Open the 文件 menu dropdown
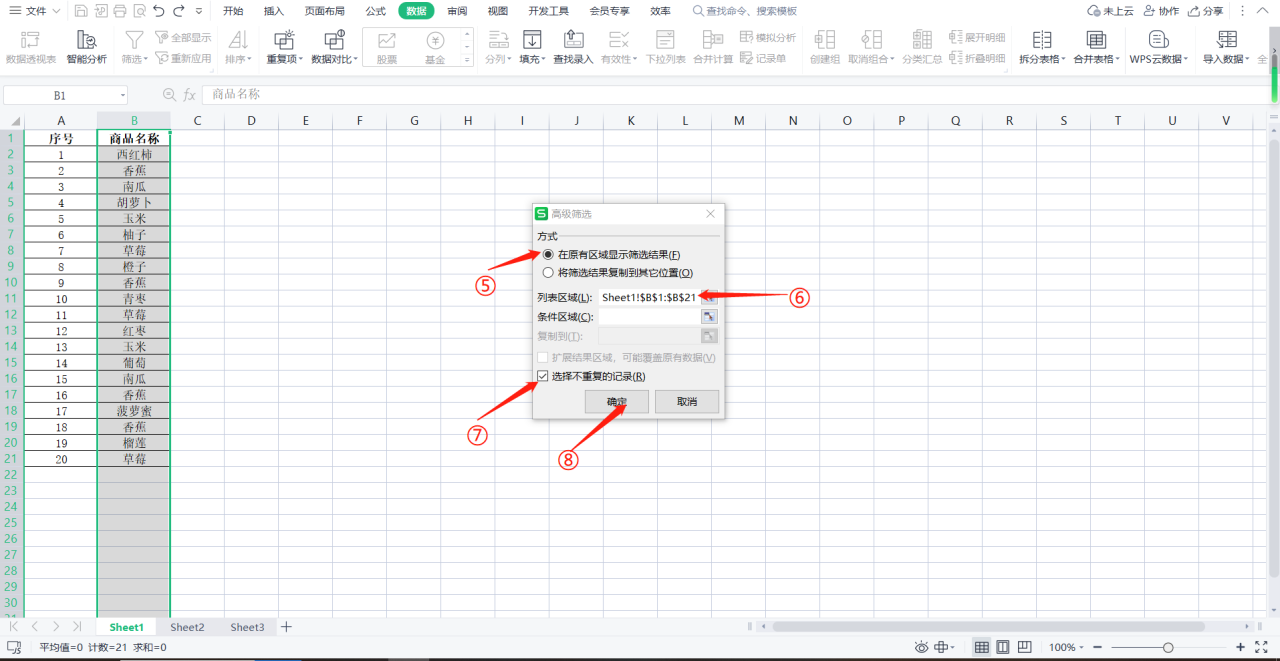 point(35,11)
